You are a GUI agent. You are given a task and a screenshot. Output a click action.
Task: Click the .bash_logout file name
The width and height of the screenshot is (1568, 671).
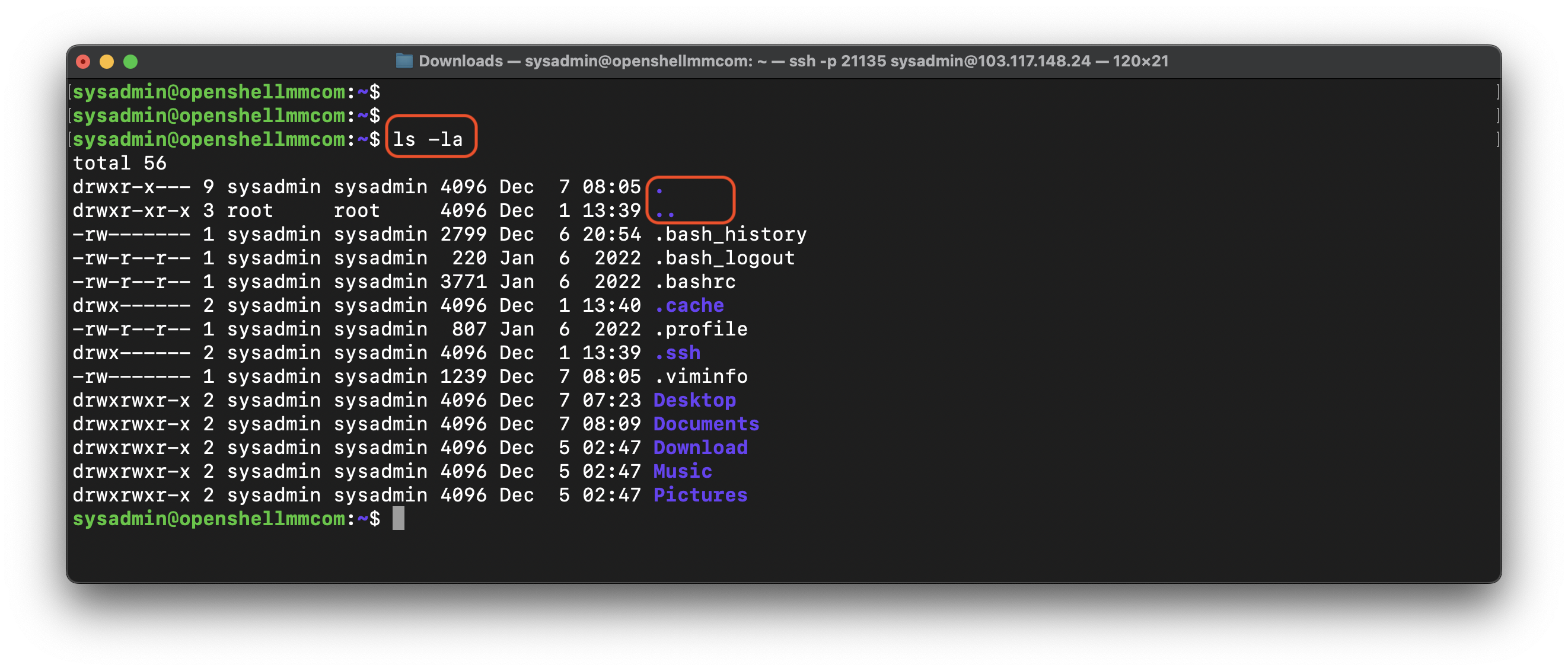pyautogui.click(x=724, y=258)
